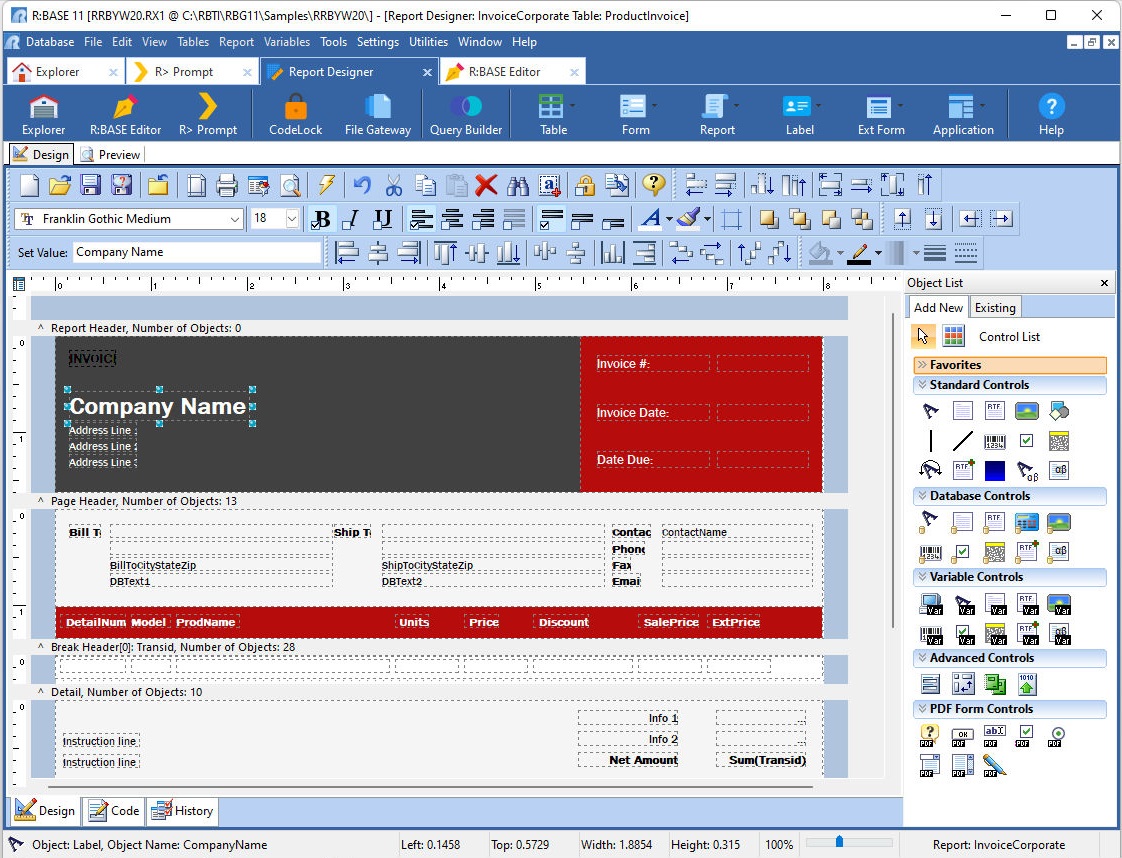Image resolution: width=1122 pixels, height=858 pixels.
Task: Open the R:BASE Editor from main toolbar
Action: pos(125,114)
